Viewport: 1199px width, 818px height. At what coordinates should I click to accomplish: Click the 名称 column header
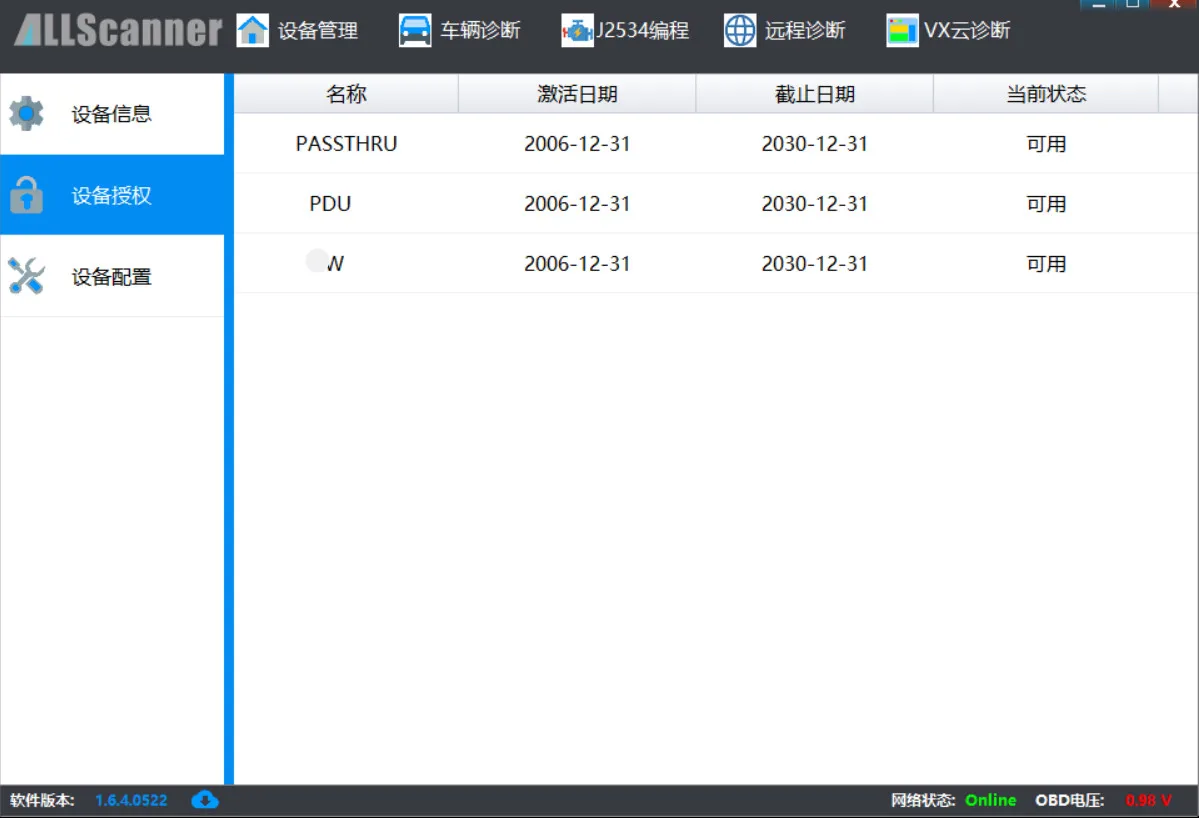[x=346, y=94]
